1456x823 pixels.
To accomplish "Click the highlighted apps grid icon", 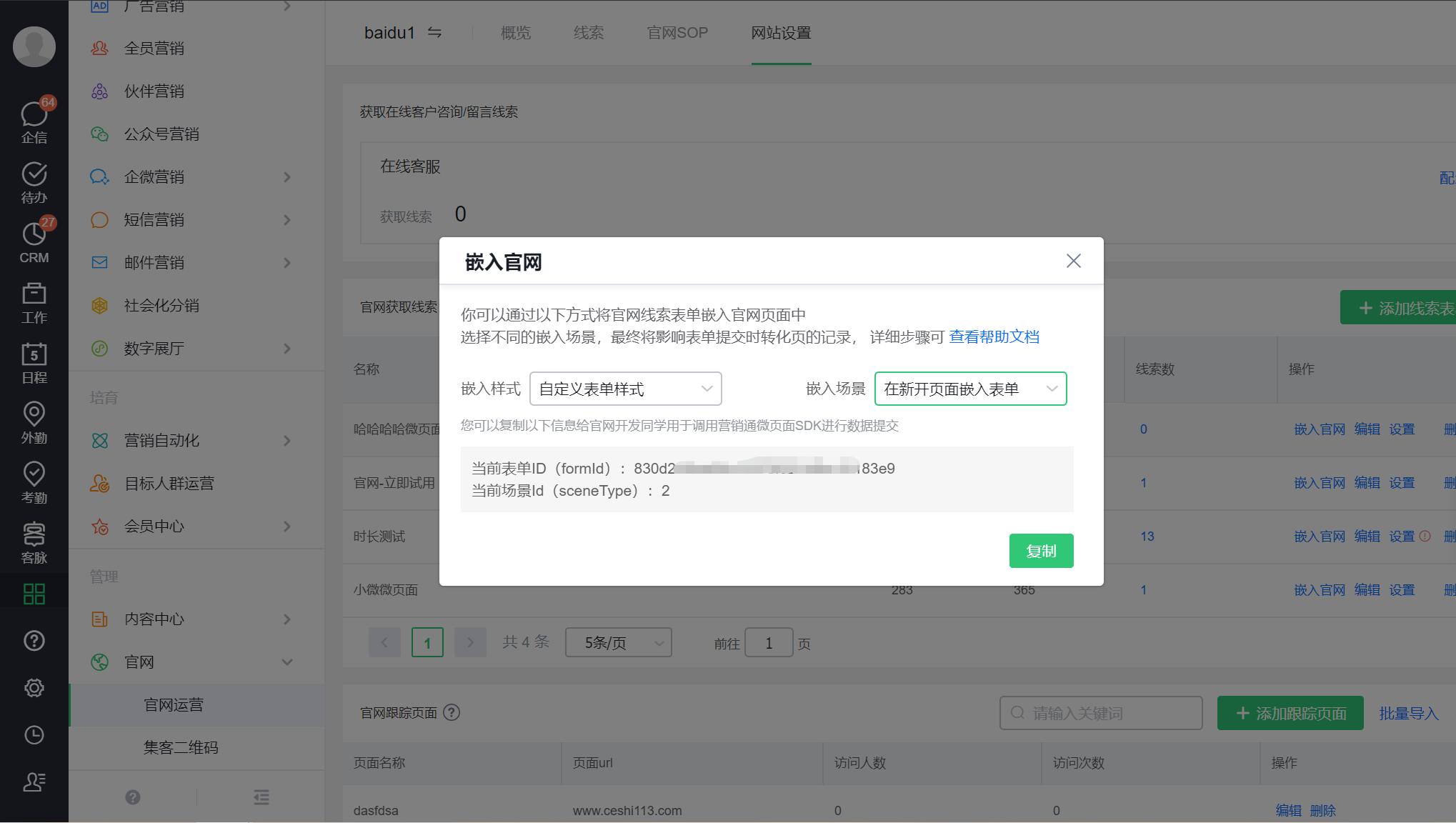I will (x=34, y=593).
